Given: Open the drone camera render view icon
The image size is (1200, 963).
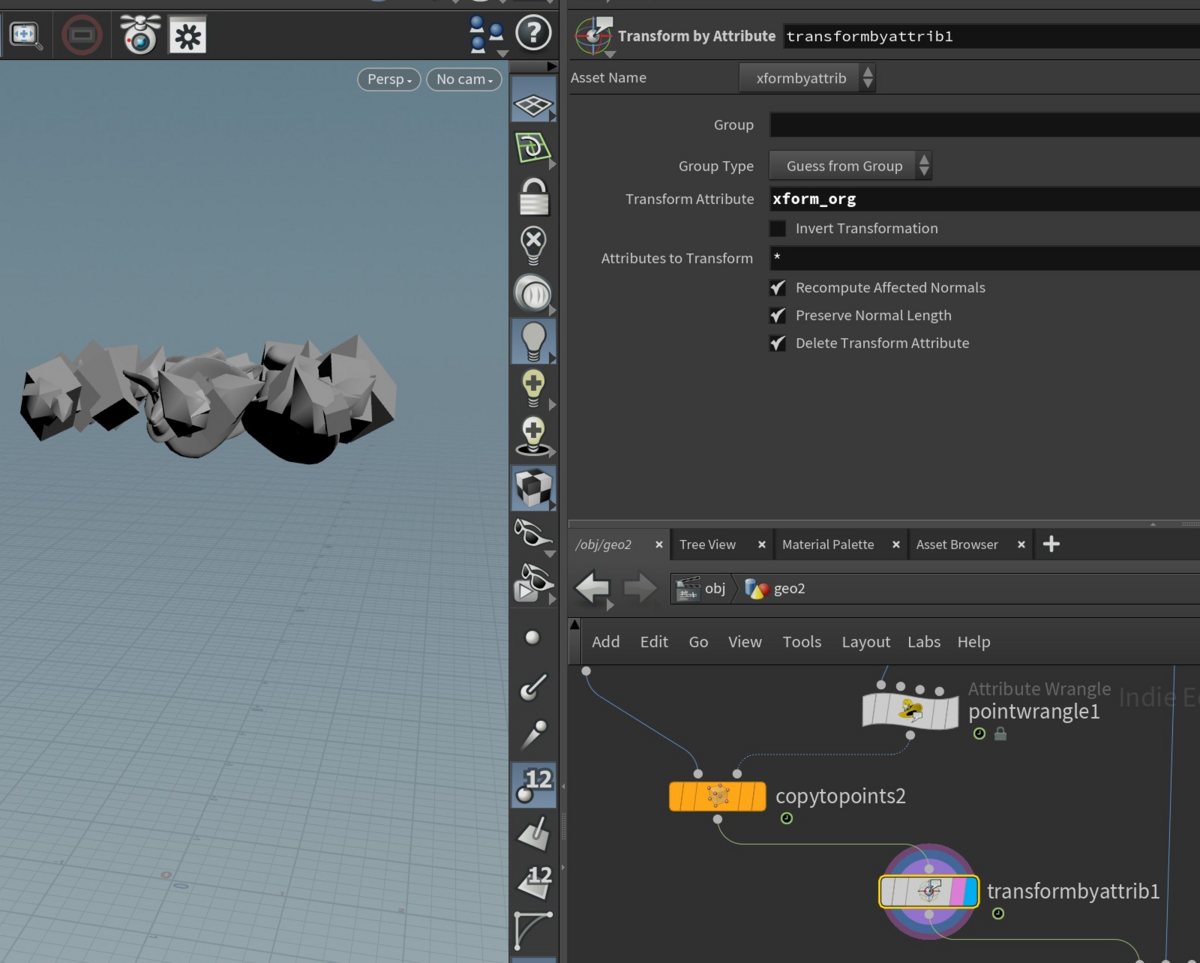Looking at the screenshot, I should pyautogui.click(x=140, y=35).
